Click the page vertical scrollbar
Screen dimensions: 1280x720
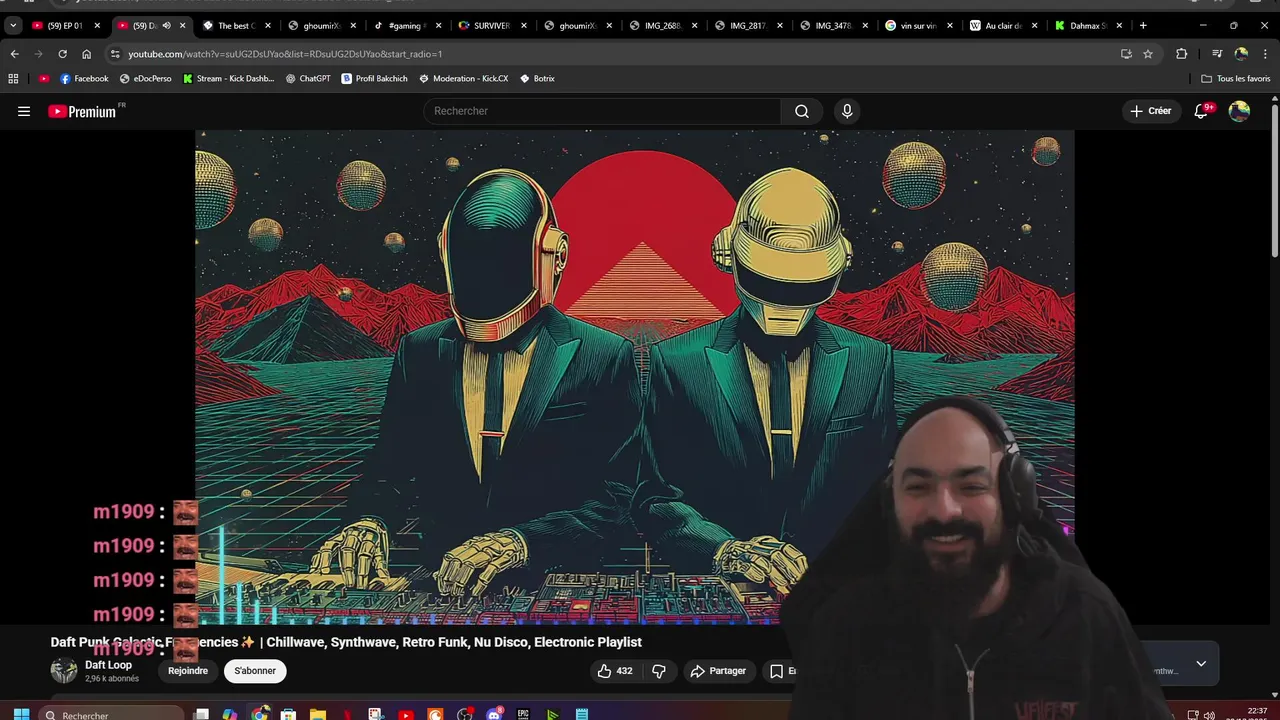[x=1274, y=180]
